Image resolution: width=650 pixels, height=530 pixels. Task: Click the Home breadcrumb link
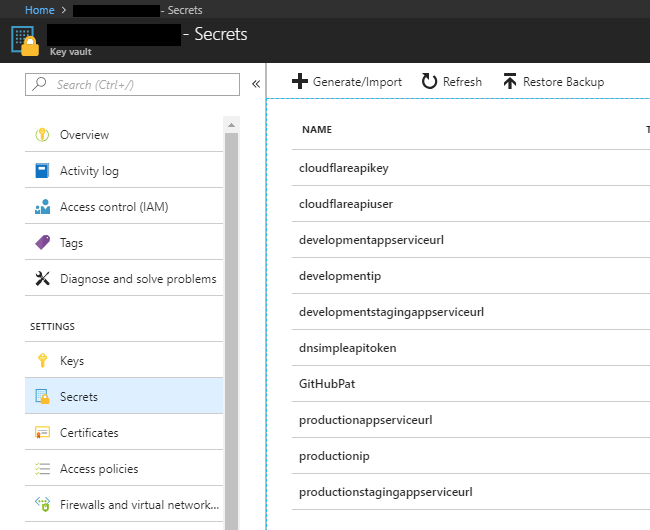(x=40, y=10)
